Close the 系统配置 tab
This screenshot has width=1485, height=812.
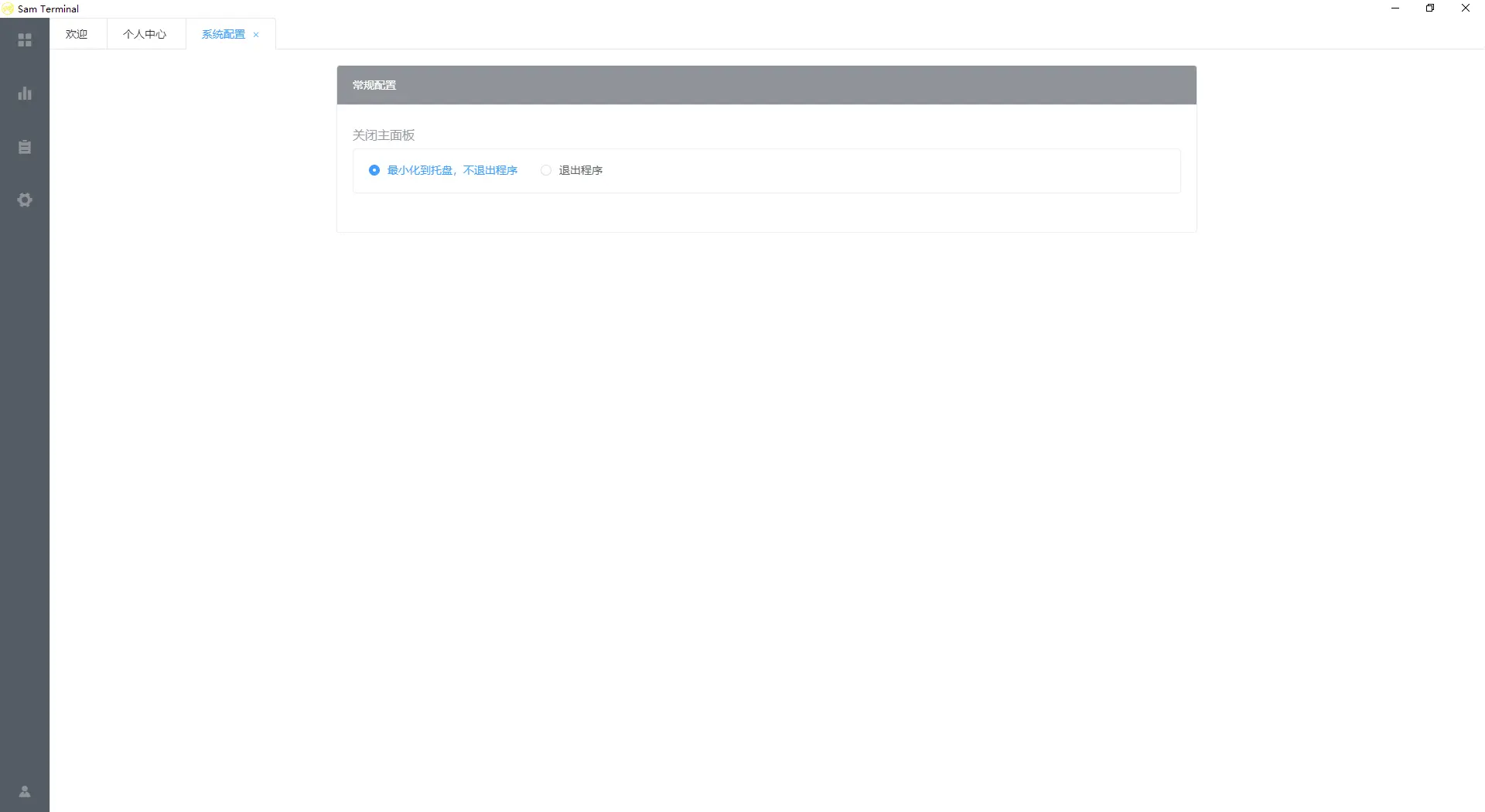point(256,35)
